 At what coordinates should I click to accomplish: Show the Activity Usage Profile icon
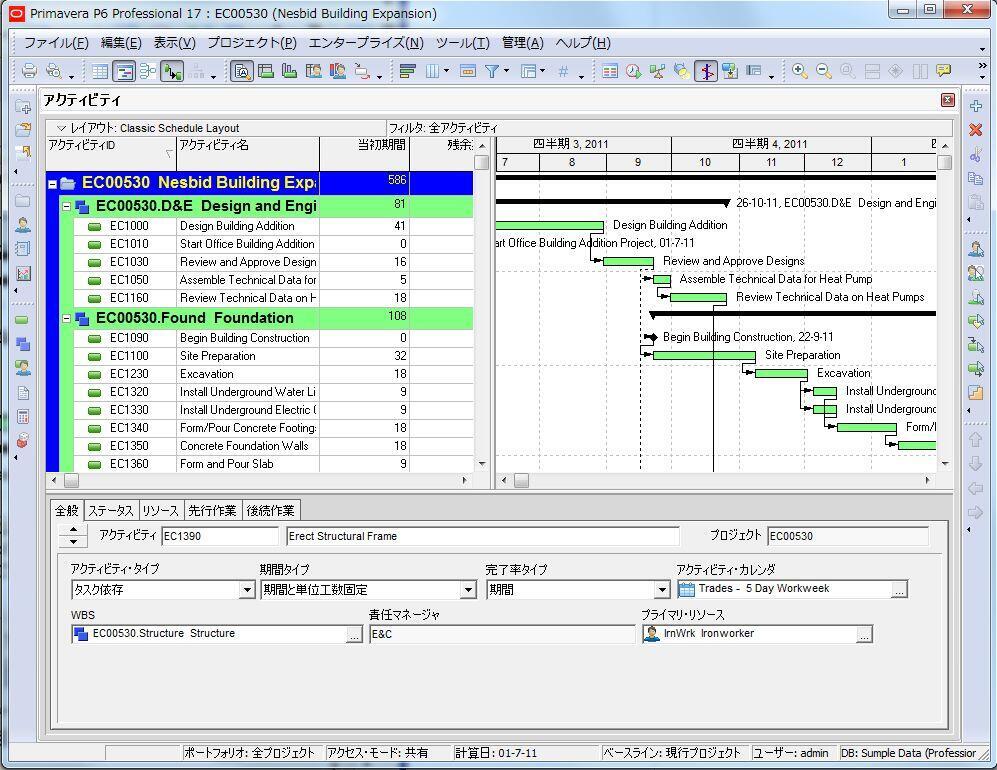point(289,71)
